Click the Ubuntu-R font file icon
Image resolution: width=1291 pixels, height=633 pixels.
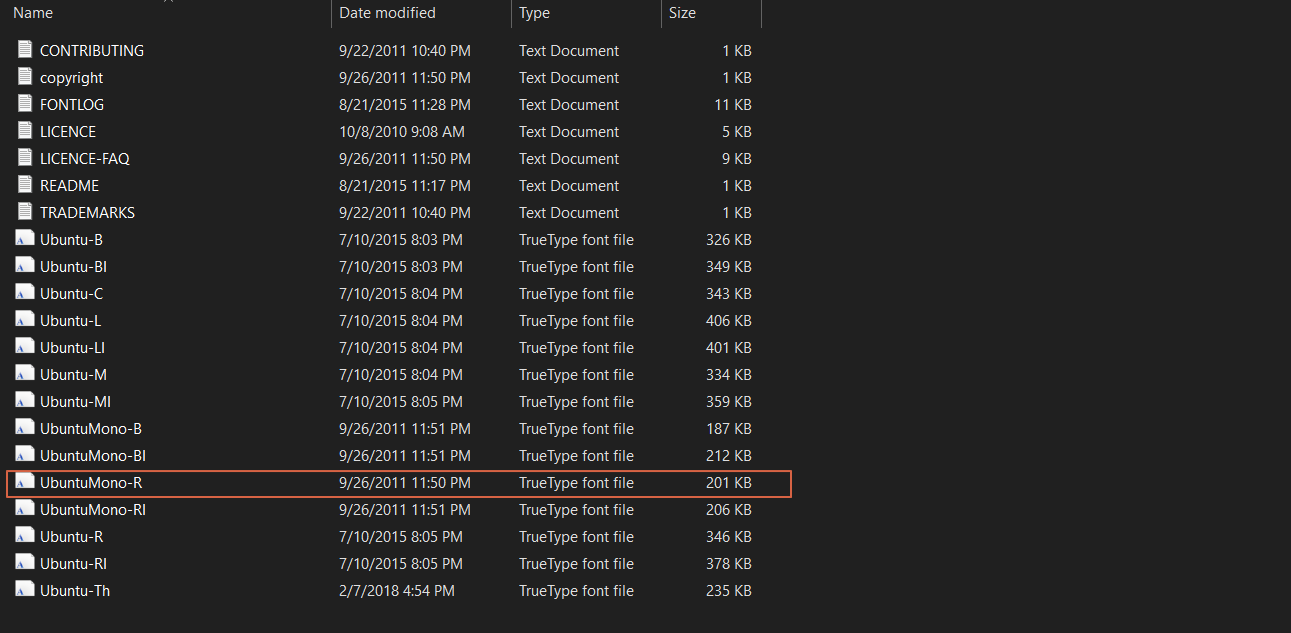pos(25,535)
